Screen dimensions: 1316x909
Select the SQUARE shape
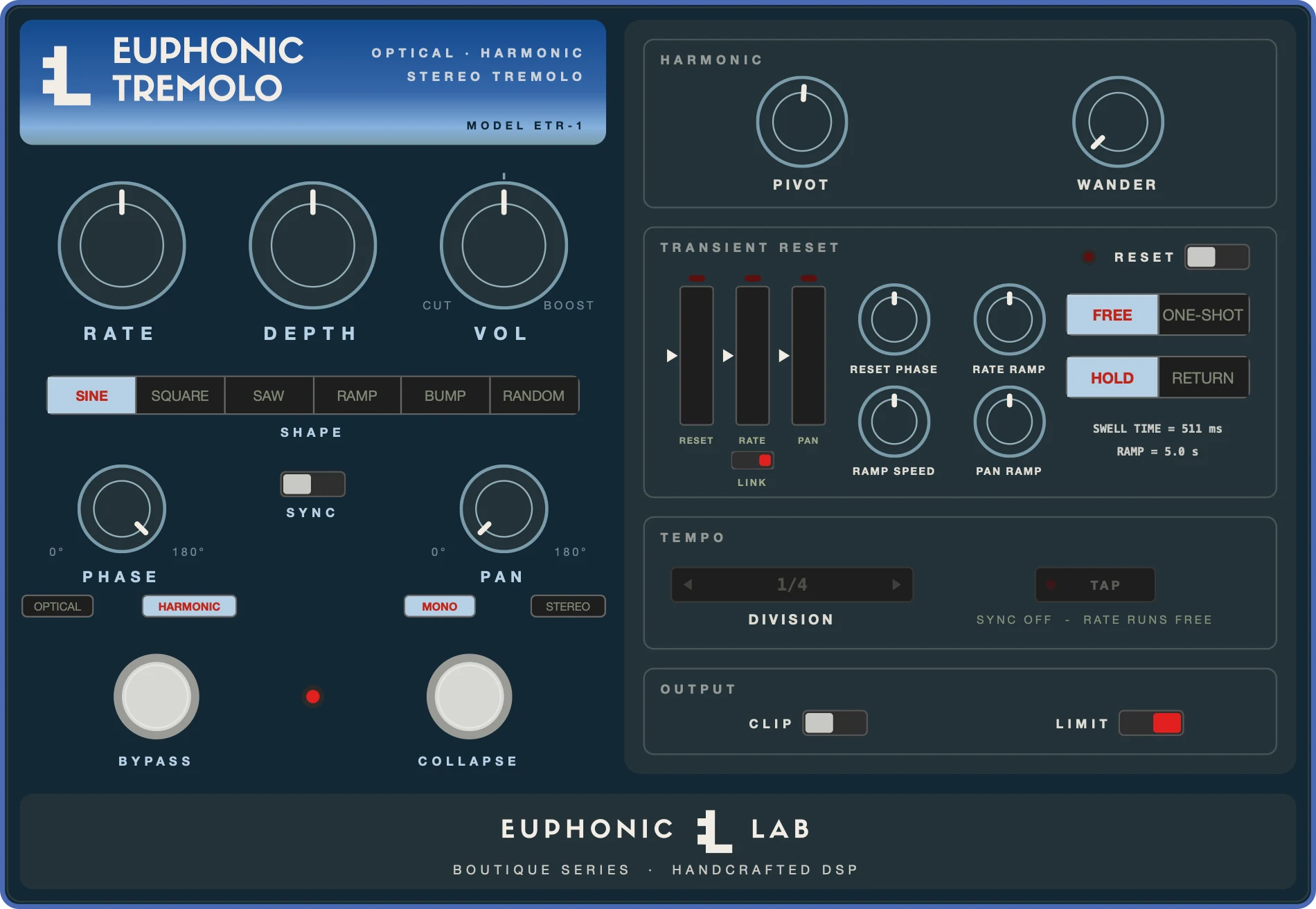pyautogui.click(x=180, y=395)
